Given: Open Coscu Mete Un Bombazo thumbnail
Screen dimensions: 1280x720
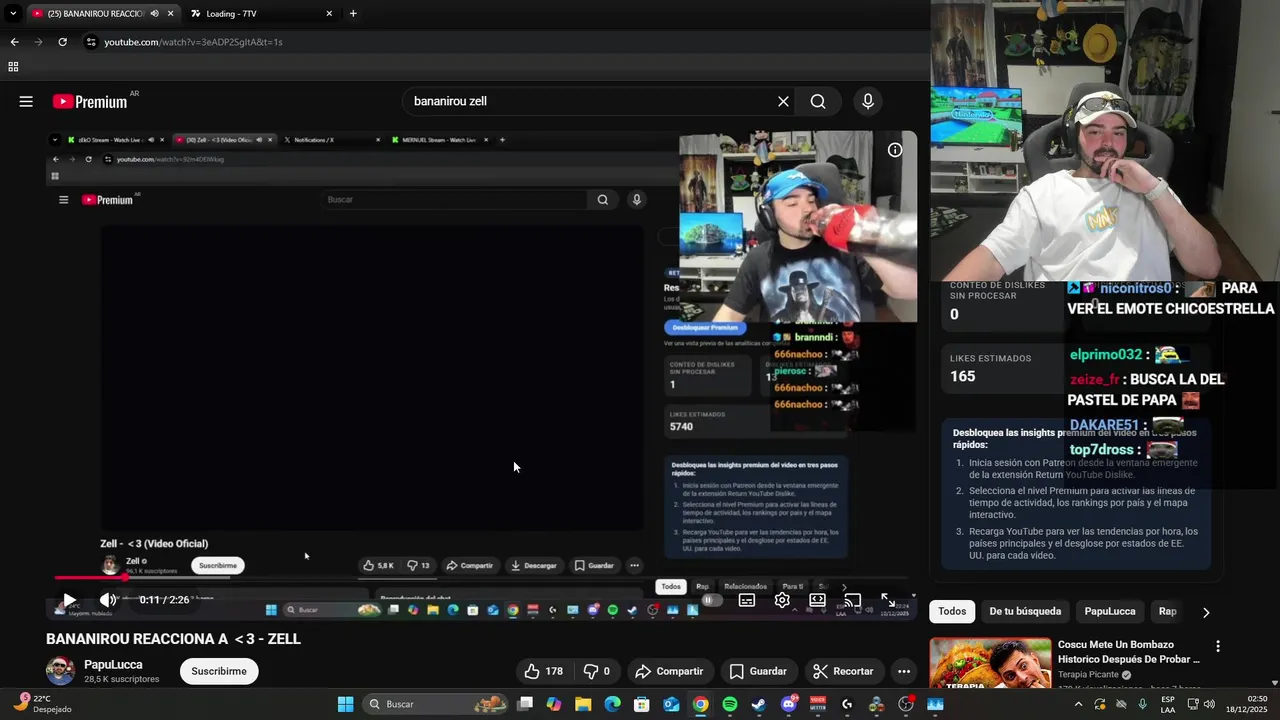Looking at the screenshot, I should coord(990,662).
